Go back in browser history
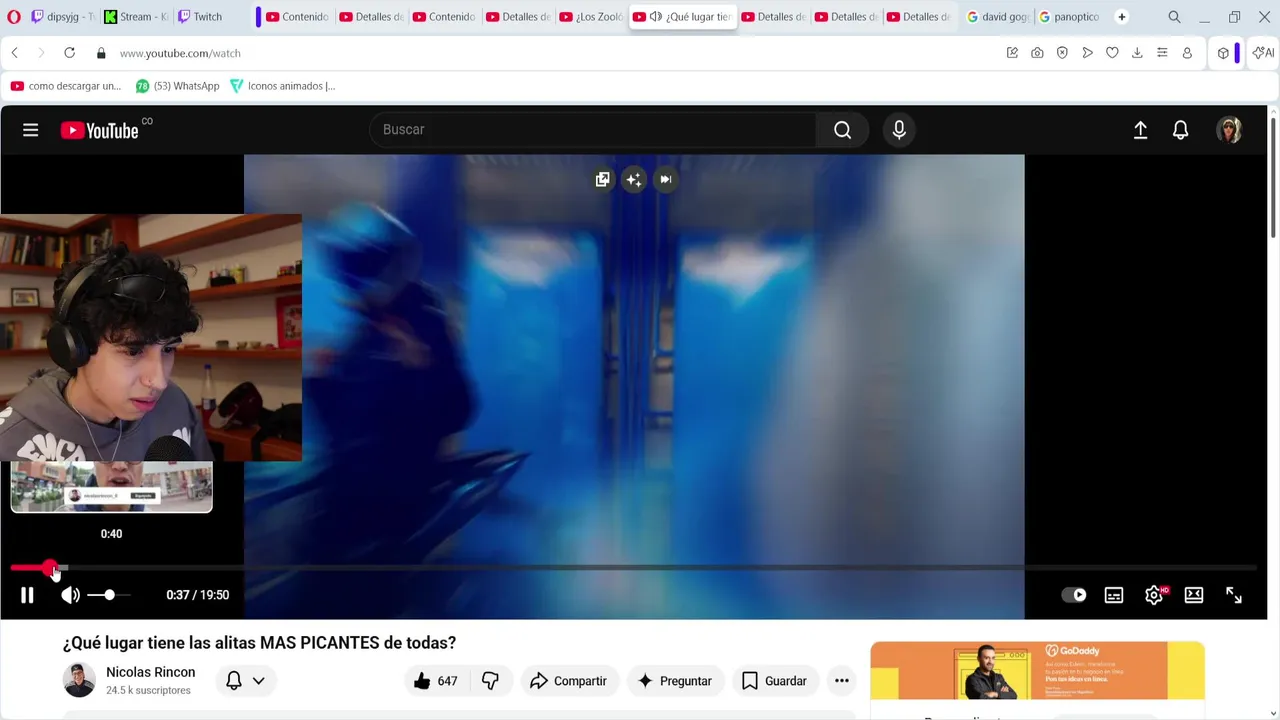Viewport: 1280px width, 720px height. click(15, 53)
